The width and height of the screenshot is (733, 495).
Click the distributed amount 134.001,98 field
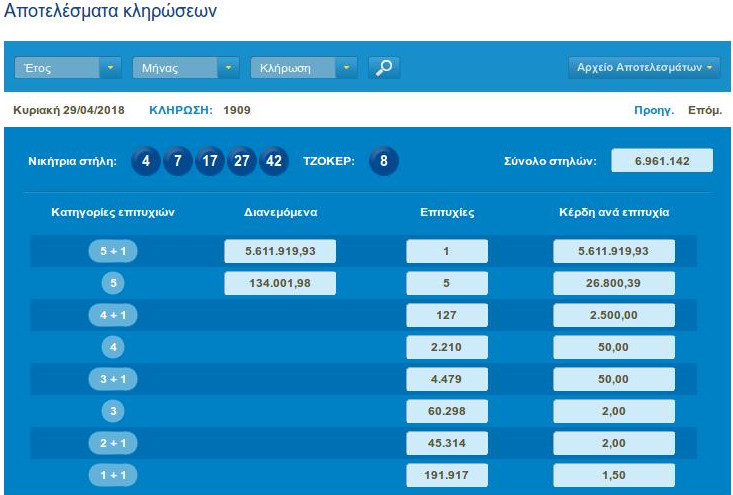(x=280, y=283)
